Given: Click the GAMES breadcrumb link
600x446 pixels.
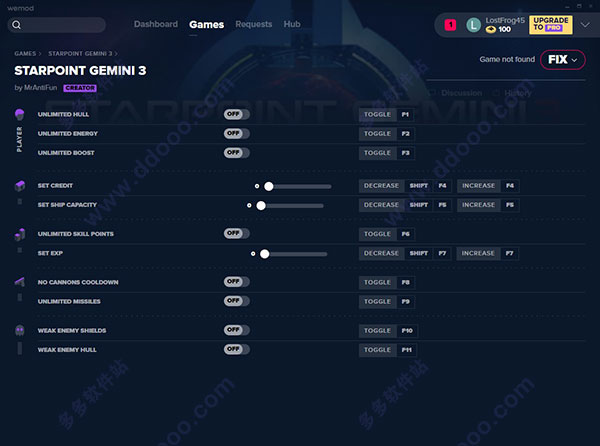Looking at the screenshot, I should [25, 54].
